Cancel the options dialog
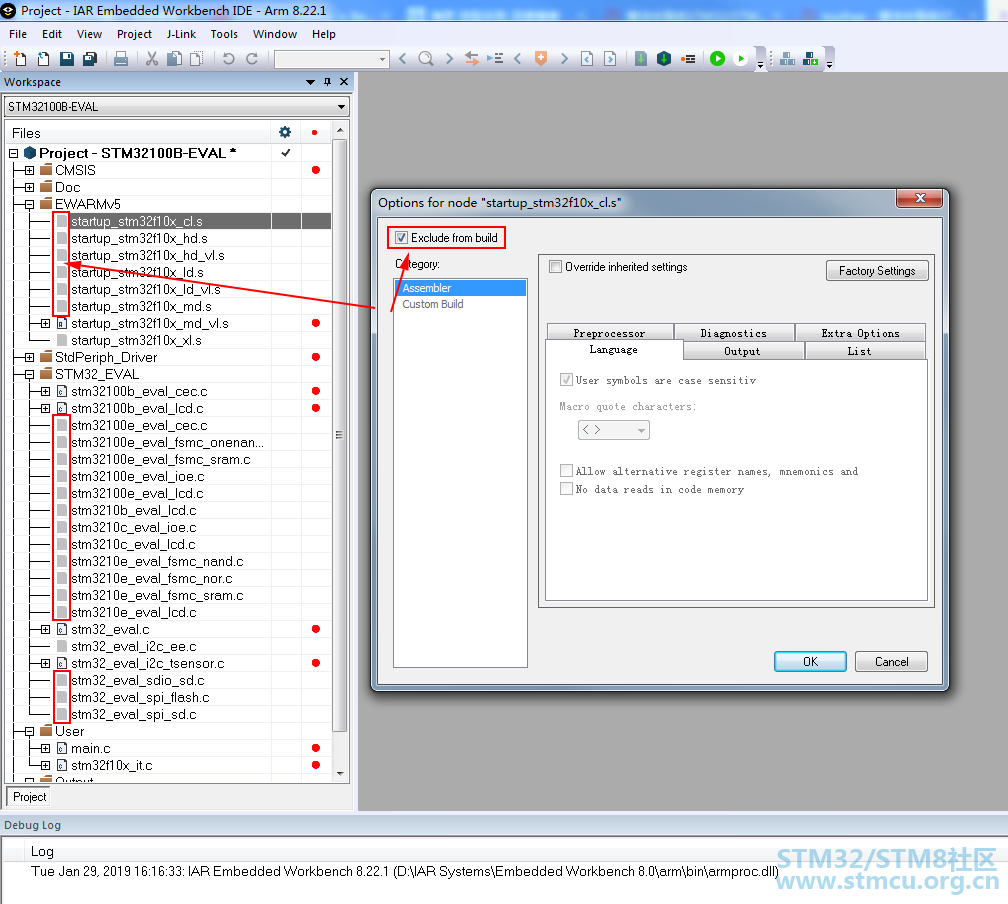This screenshot has height=904, width=1008. coord(891,662)
